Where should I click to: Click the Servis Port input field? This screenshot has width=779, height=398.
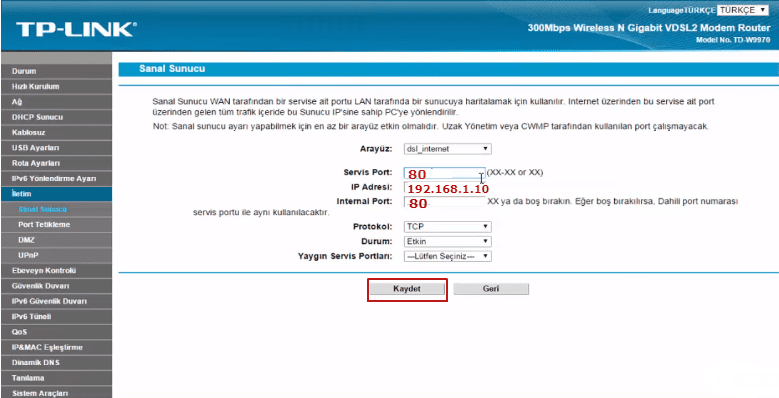[444, 173]
